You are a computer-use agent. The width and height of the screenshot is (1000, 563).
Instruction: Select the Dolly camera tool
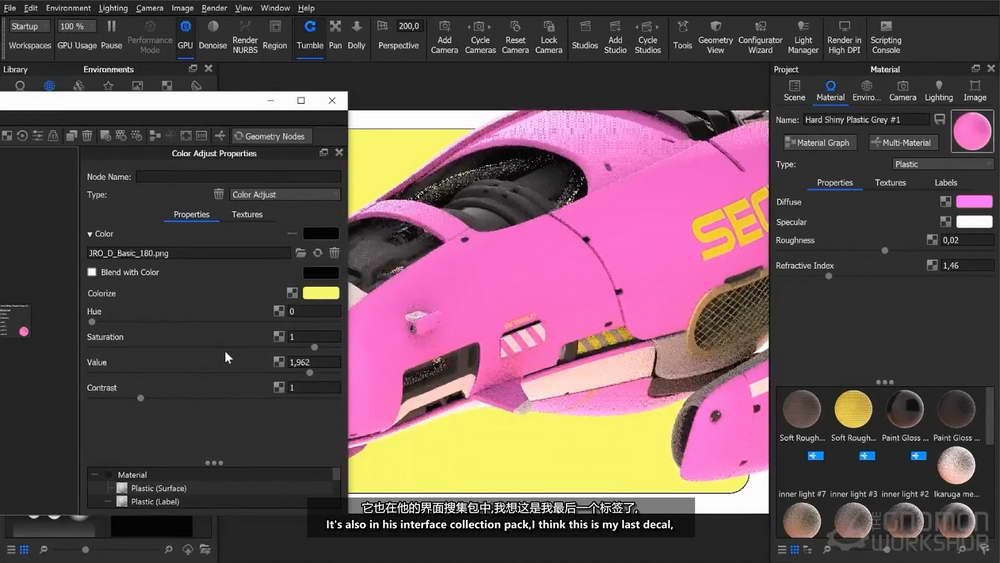tap(357, 35)
